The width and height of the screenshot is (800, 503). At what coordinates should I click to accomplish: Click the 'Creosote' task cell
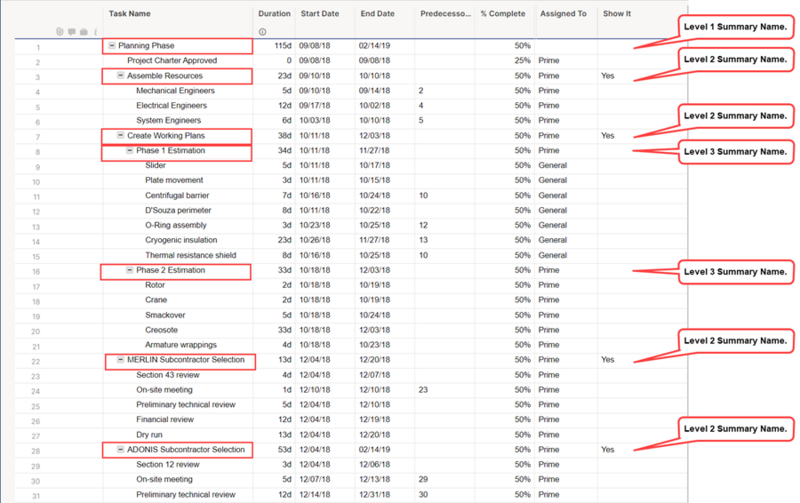(x=161, y=330)
